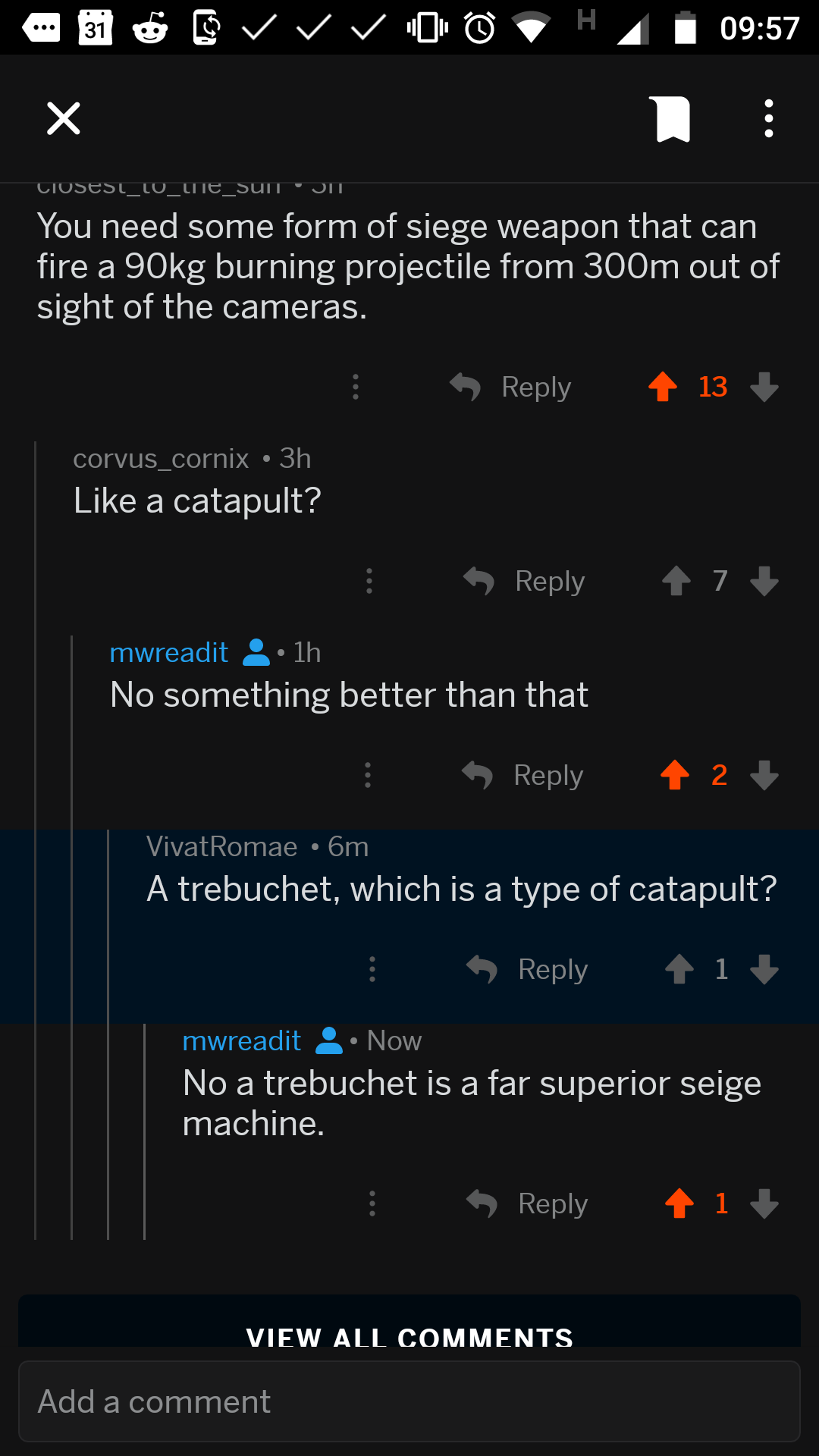Open mwreadit's profile via username link
The width and height of the screenshot is (819, 1456).
point(168,651)
